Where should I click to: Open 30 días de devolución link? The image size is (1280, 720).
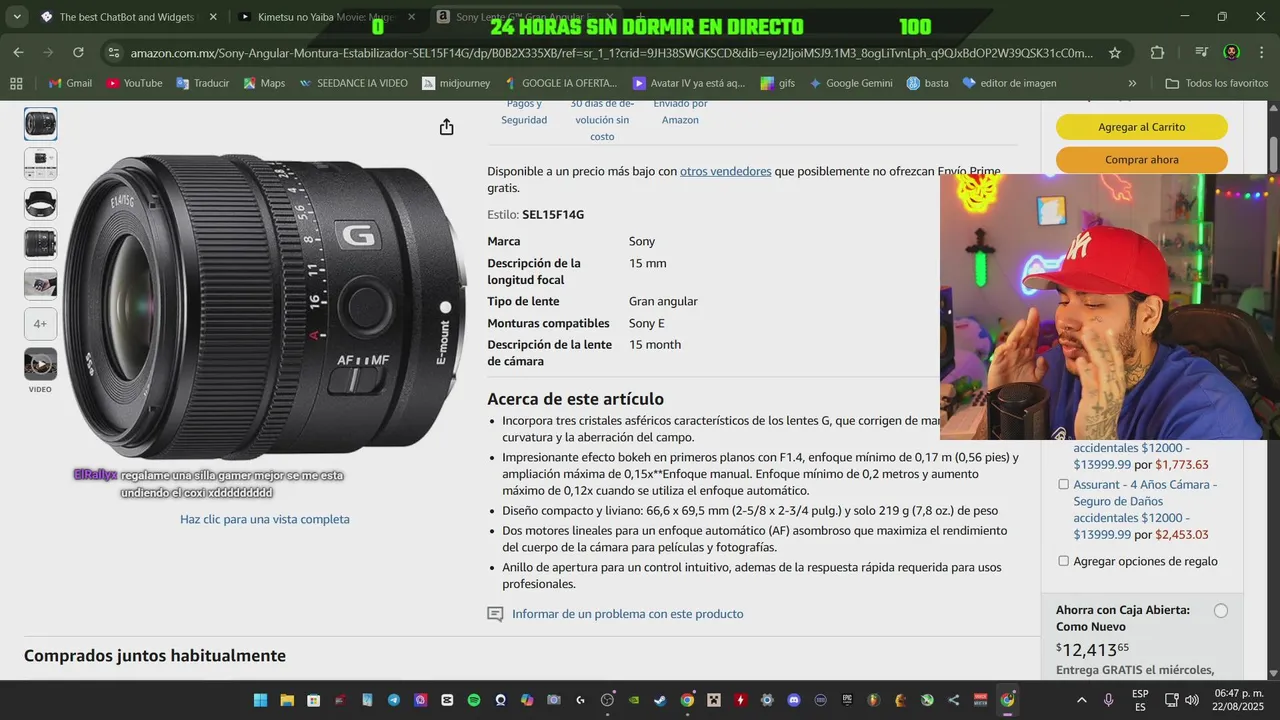pos(602,119)
